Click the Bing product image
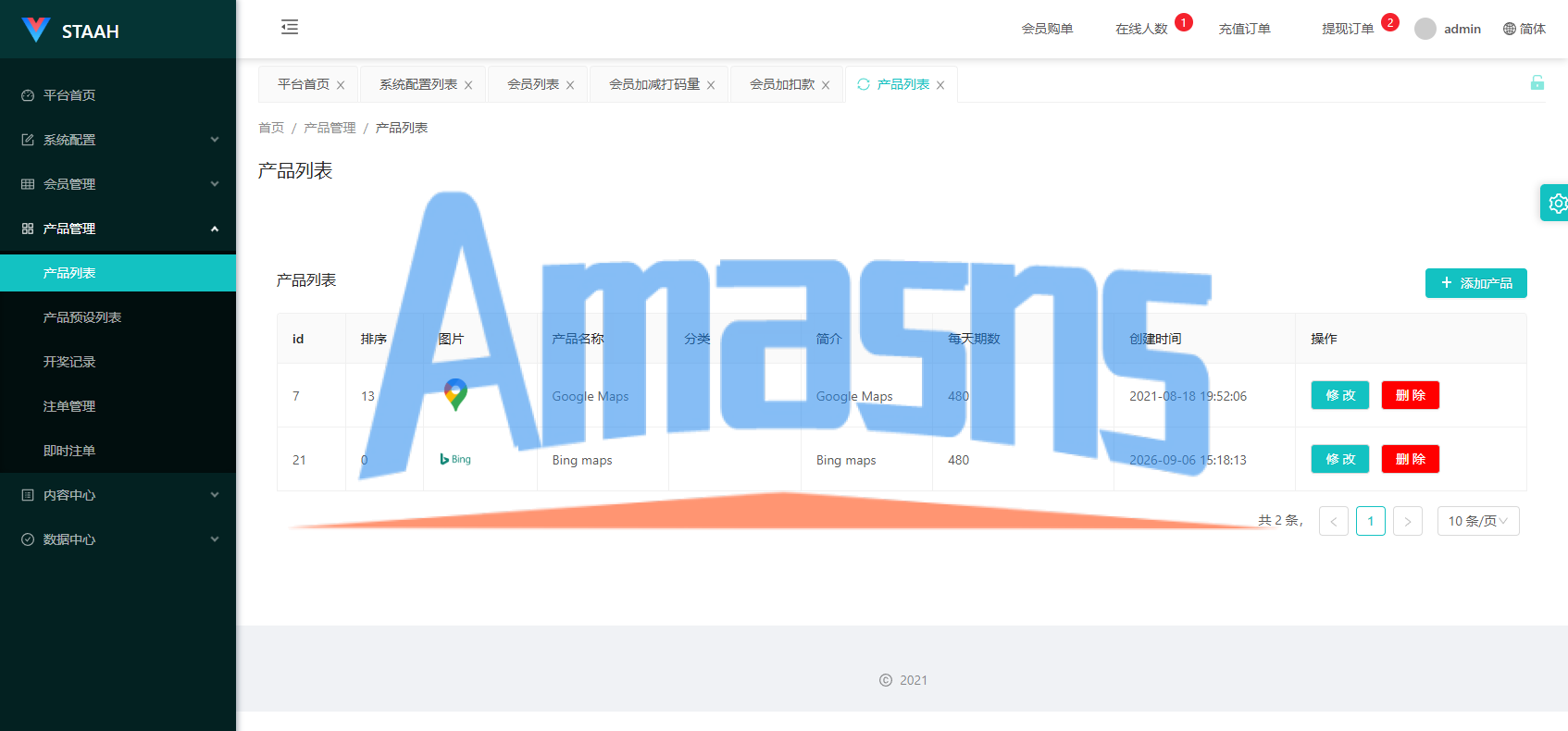 click(x=455, y=459)
